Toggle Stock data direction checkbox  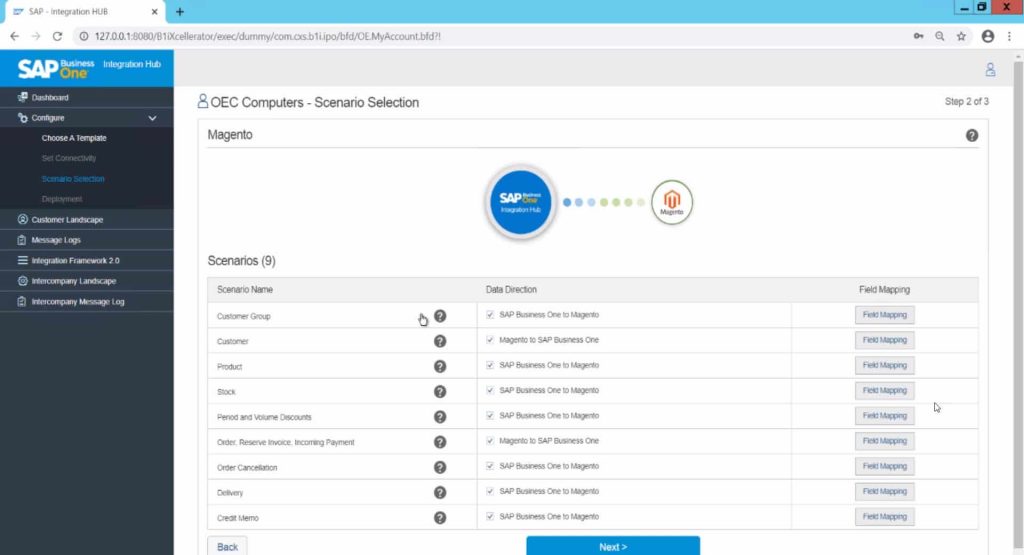[x=490, y=390]
